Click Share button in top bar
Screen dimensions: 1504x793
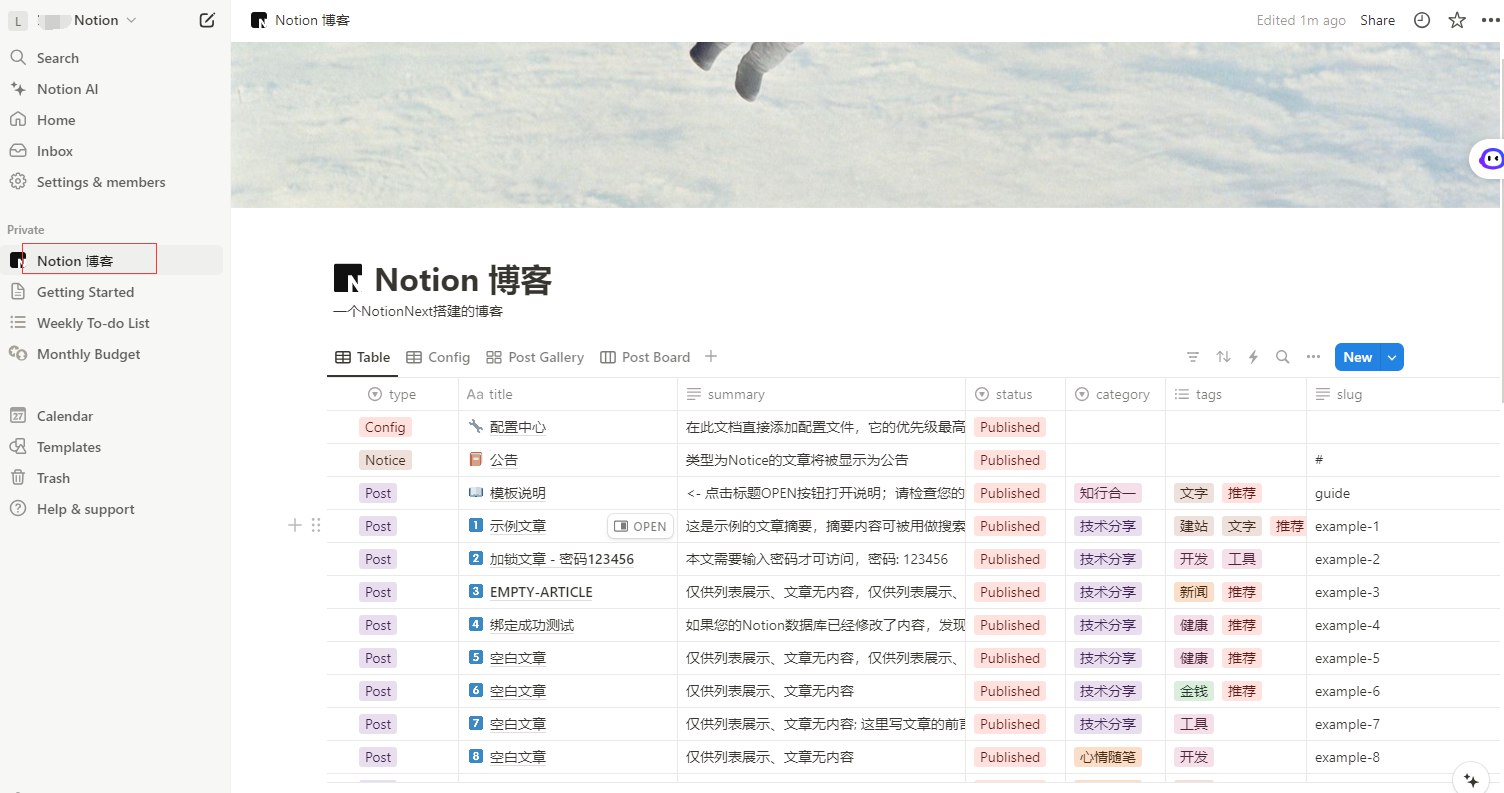[x=1377, y=20]
